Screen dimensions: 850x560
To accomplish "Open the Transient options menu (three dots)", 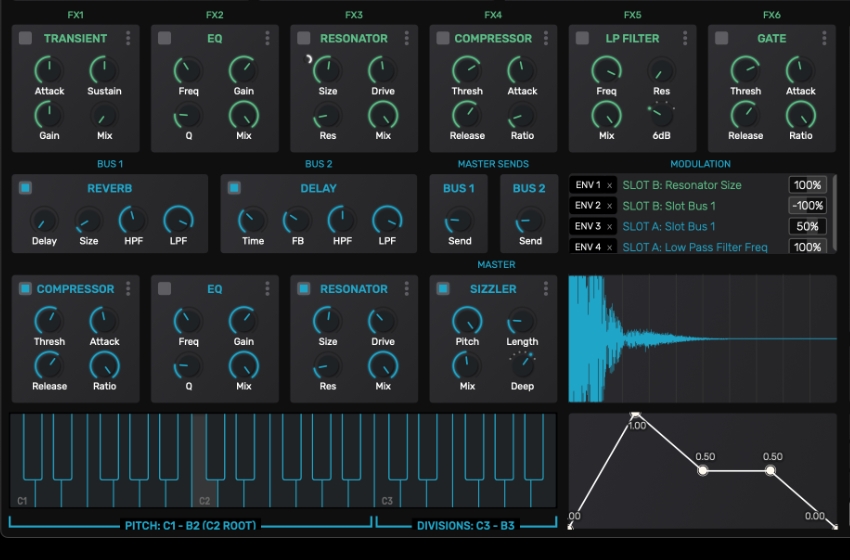I will tap(128, 38).
